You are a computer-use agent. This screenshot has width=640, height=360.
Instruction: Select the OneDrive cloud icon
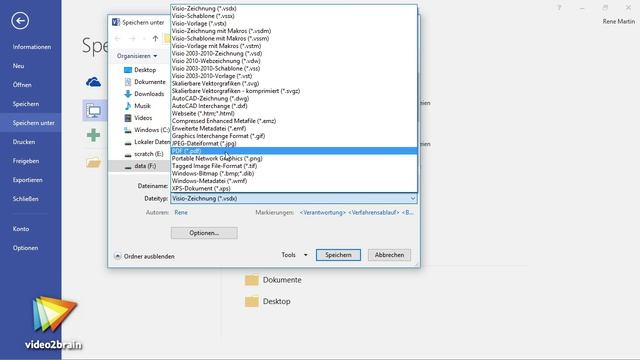[x=93, y=82]
